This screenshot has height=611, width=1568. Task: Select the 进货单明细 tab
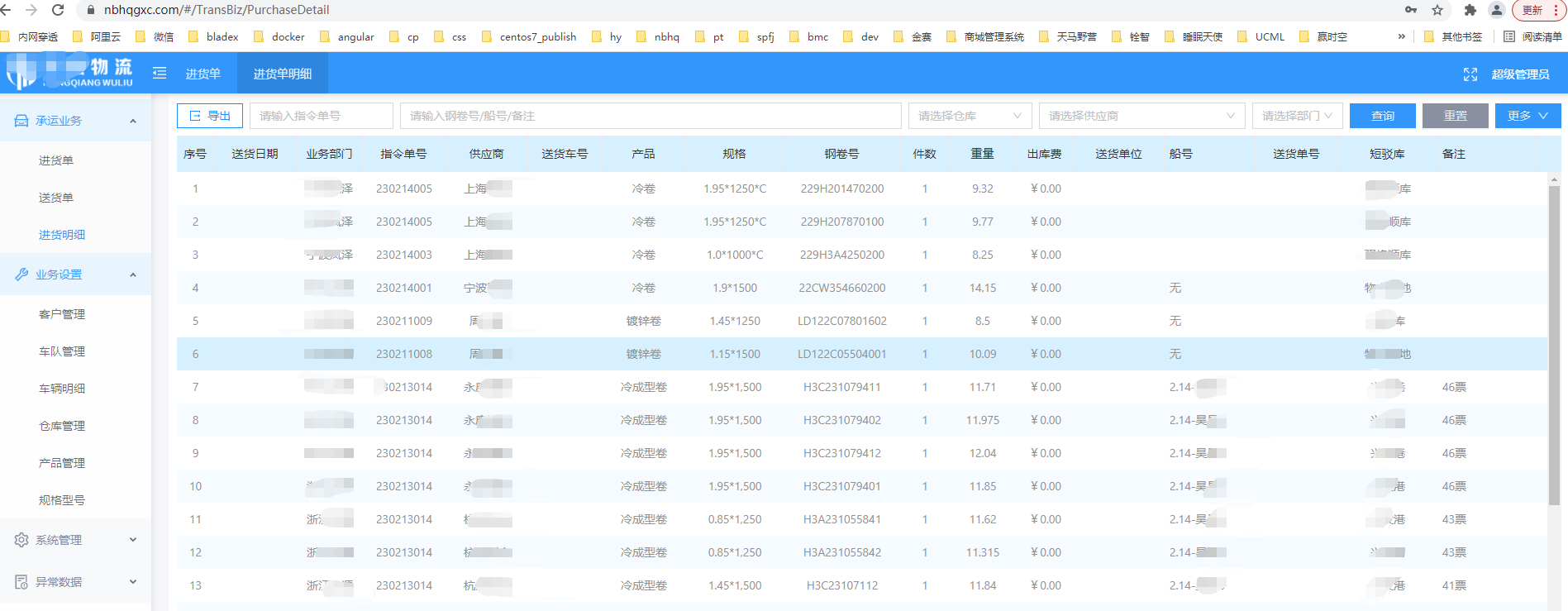coord(282,74)
